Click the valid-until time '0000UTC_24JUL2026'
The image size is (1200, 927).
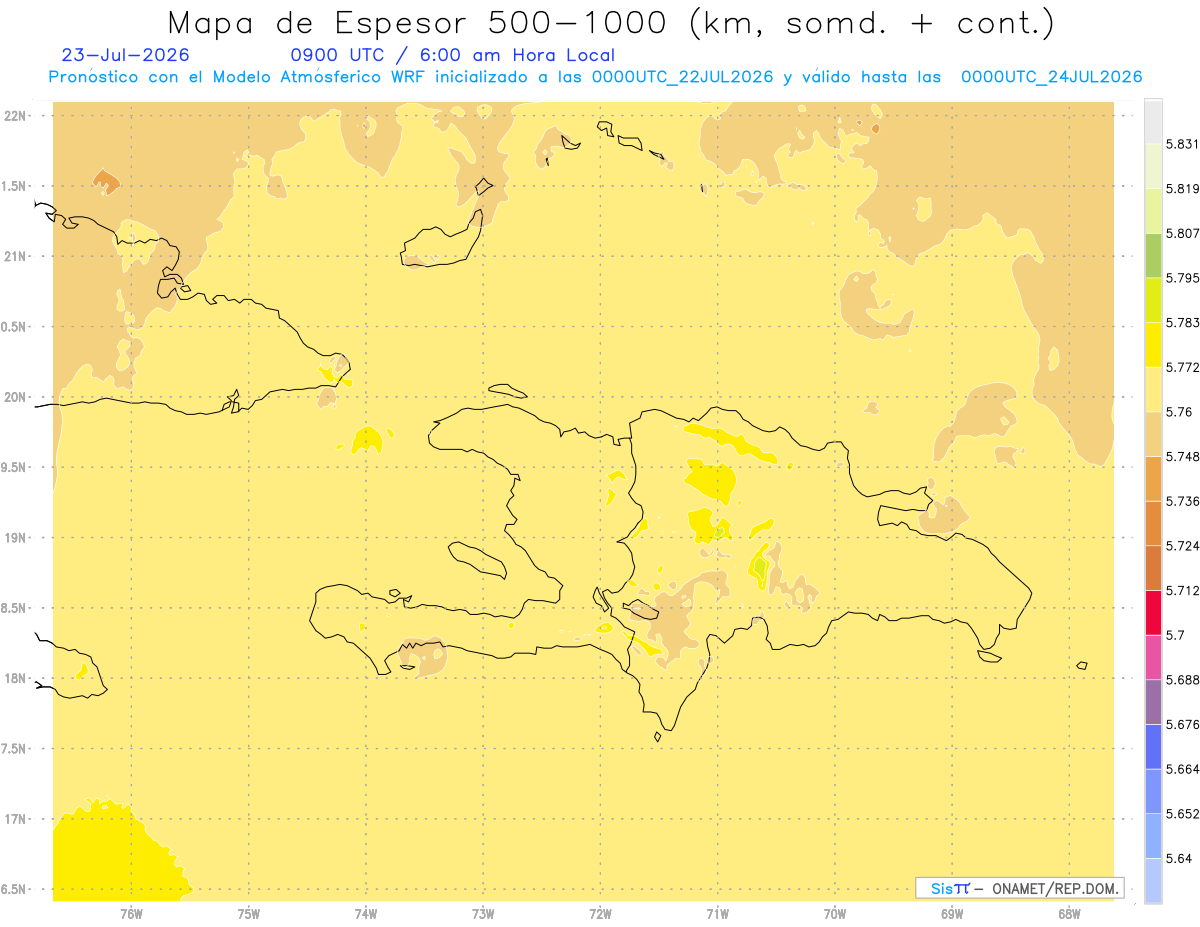pos(1052,77)
